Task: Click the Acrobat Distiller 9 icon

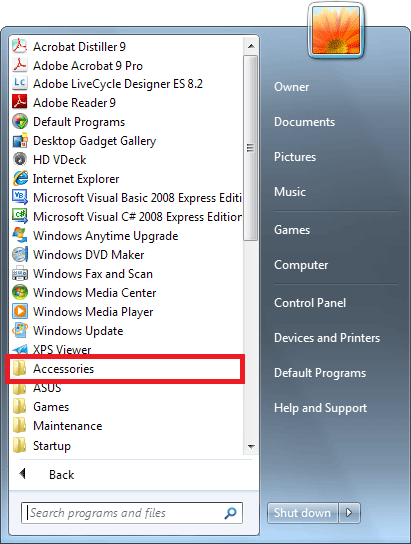Action: (x=20, y=46)
